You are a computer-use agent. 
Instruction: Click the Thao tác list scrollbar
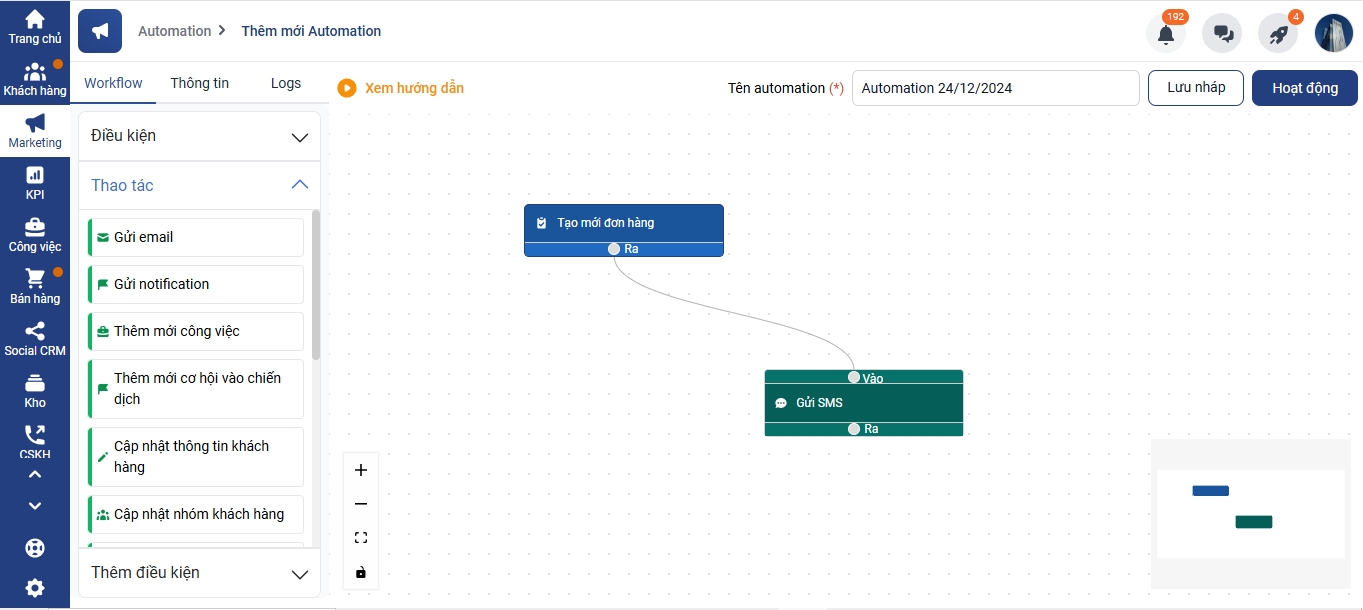[x=316, y=285]
